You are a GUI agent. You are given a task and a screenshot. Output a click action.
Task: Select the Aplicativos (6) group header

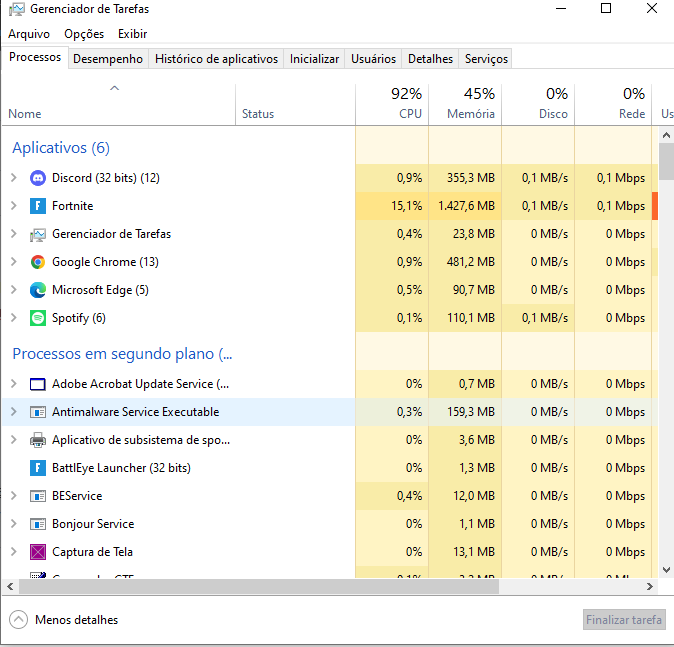tap(61, 148)
